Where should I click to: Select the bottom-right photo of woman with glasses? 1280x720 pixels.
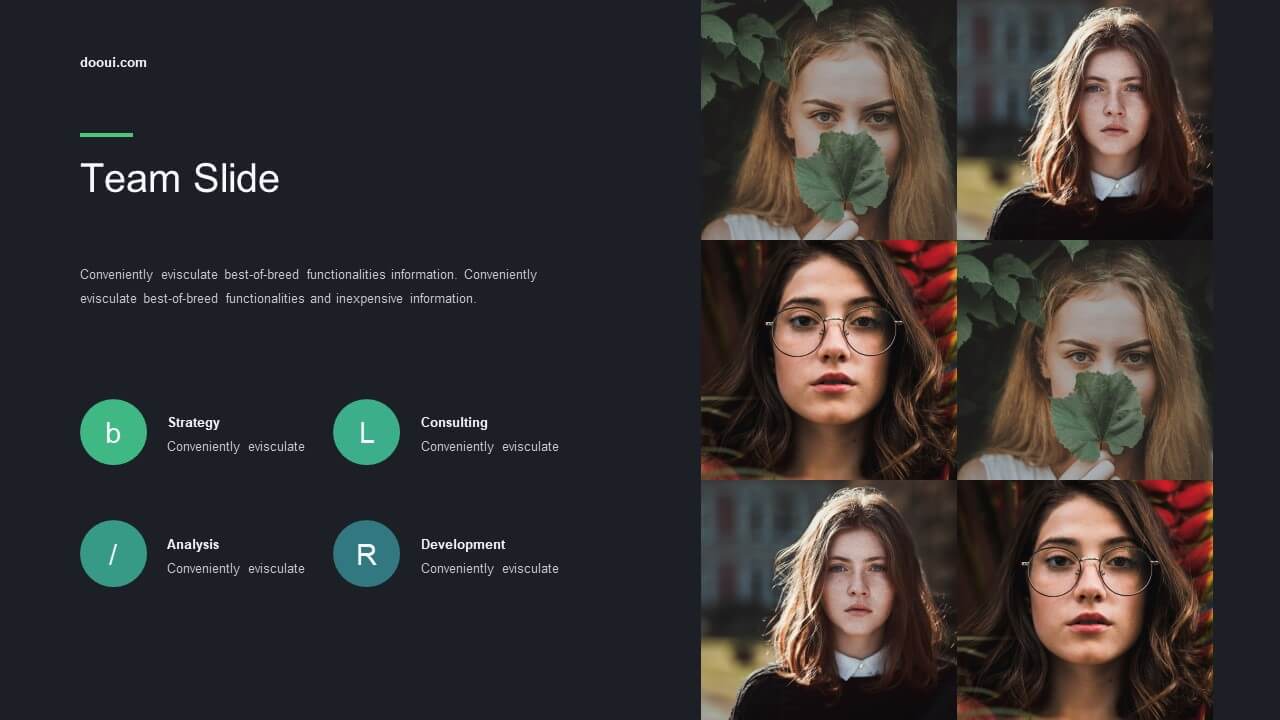[x=1085, y=600]
